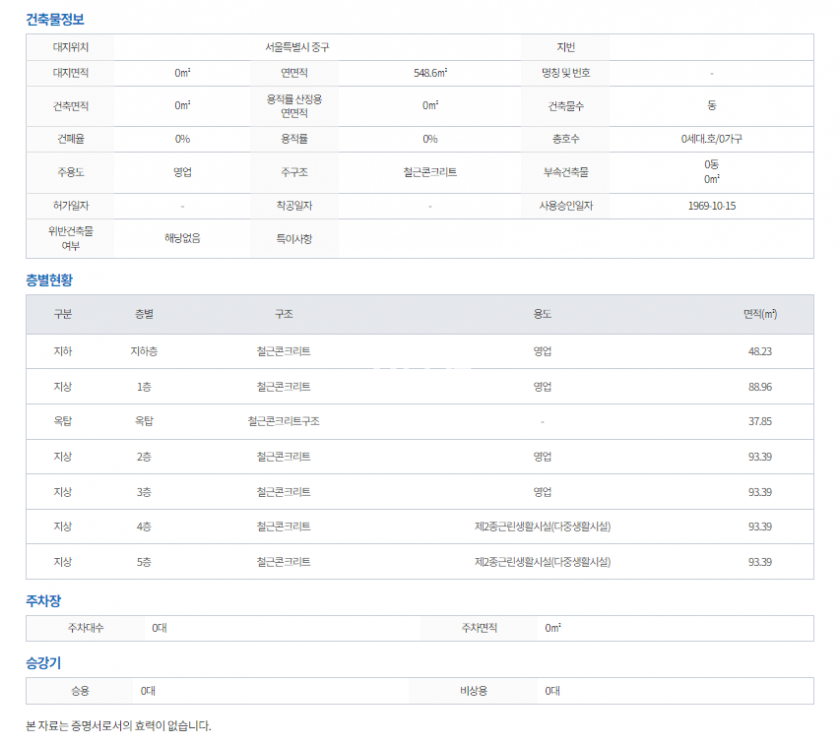Click the 5층 floor cell
840x744 pixels.
[x=144, y=562]
